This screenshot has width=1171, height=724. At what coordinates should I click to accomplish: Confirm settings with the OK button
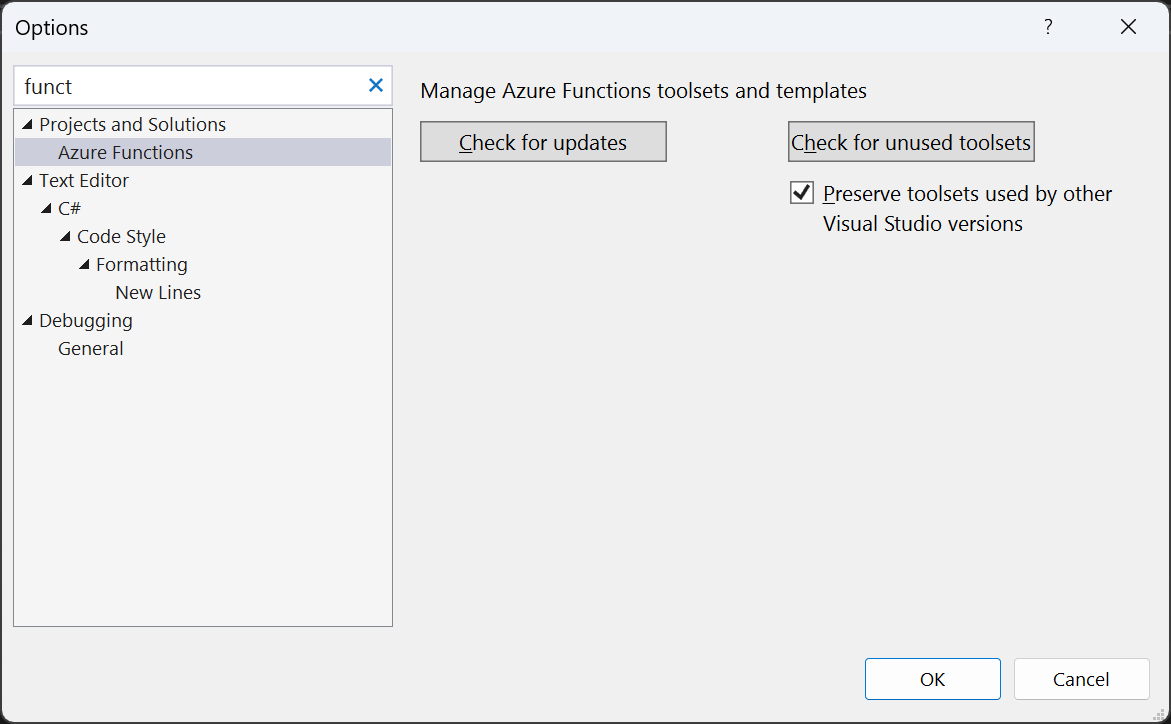[x=932, y=678]
